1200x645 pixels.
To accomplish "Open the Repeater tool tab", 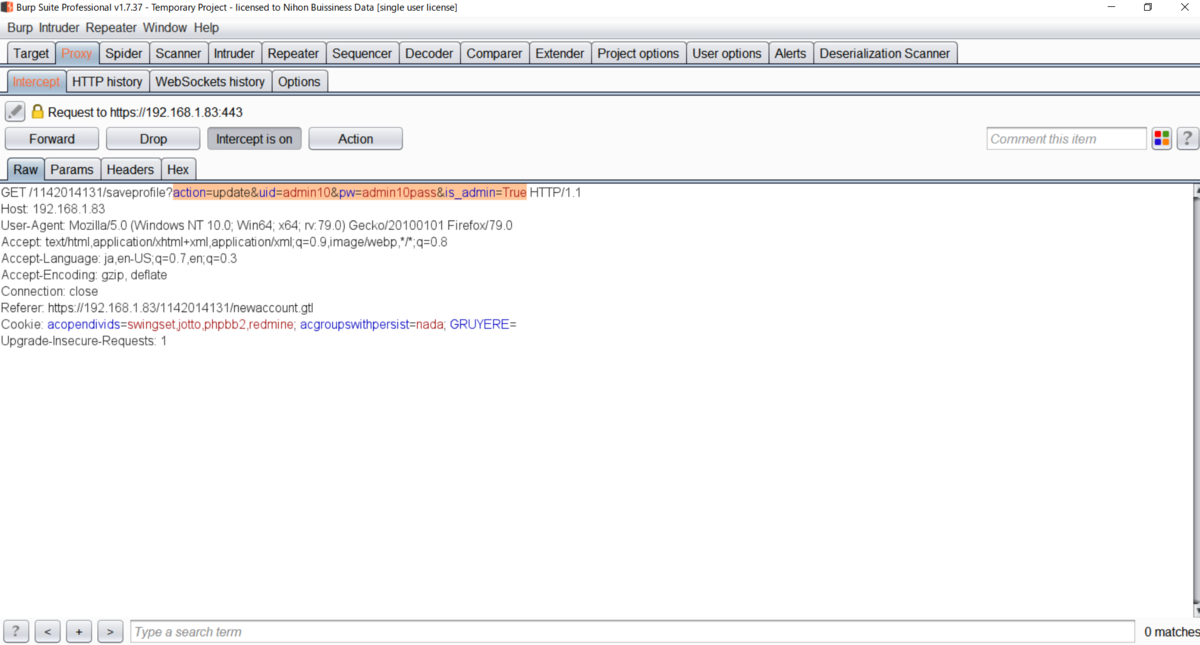I will 293,53.
